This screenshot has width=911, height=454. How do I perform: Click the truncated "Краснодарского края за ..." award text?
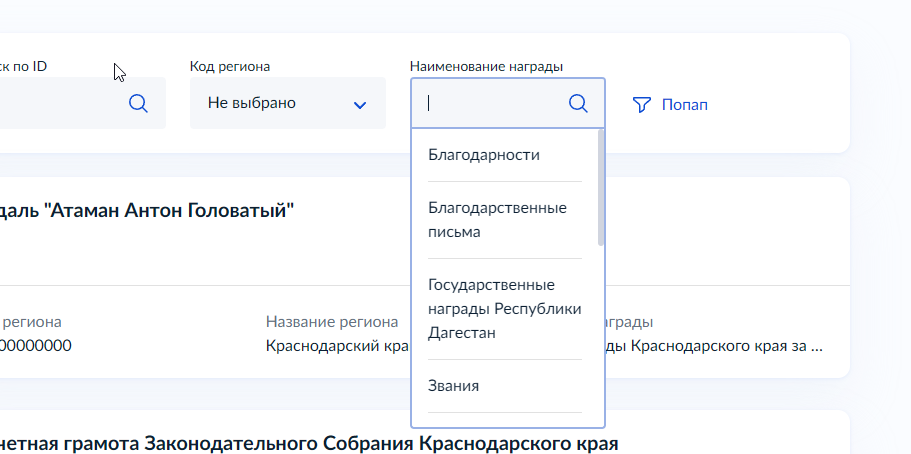point(720,346)
